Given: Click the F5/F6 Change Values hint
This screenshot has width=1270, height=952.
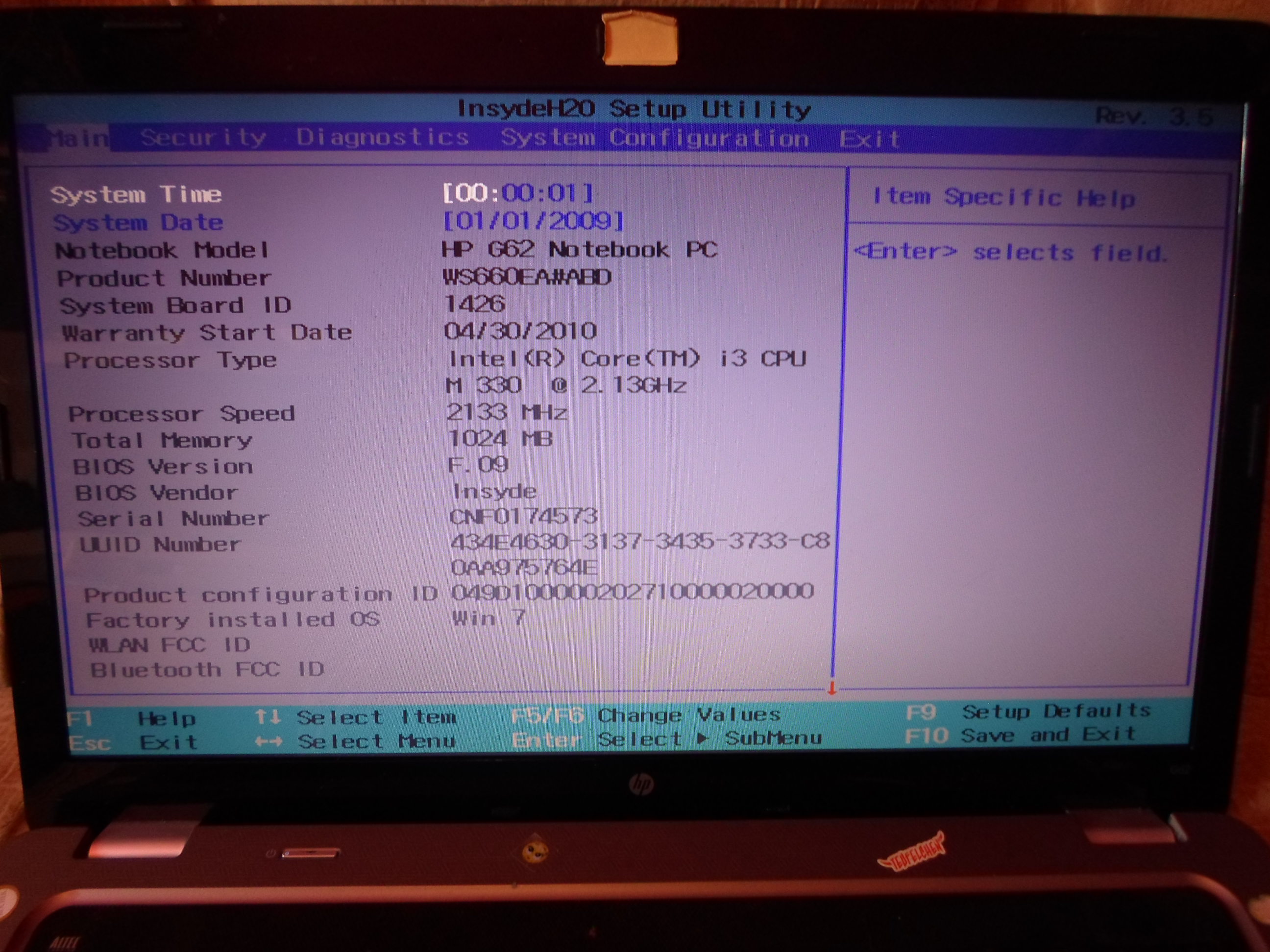Looking at the screenshot, I should (646, 715).
